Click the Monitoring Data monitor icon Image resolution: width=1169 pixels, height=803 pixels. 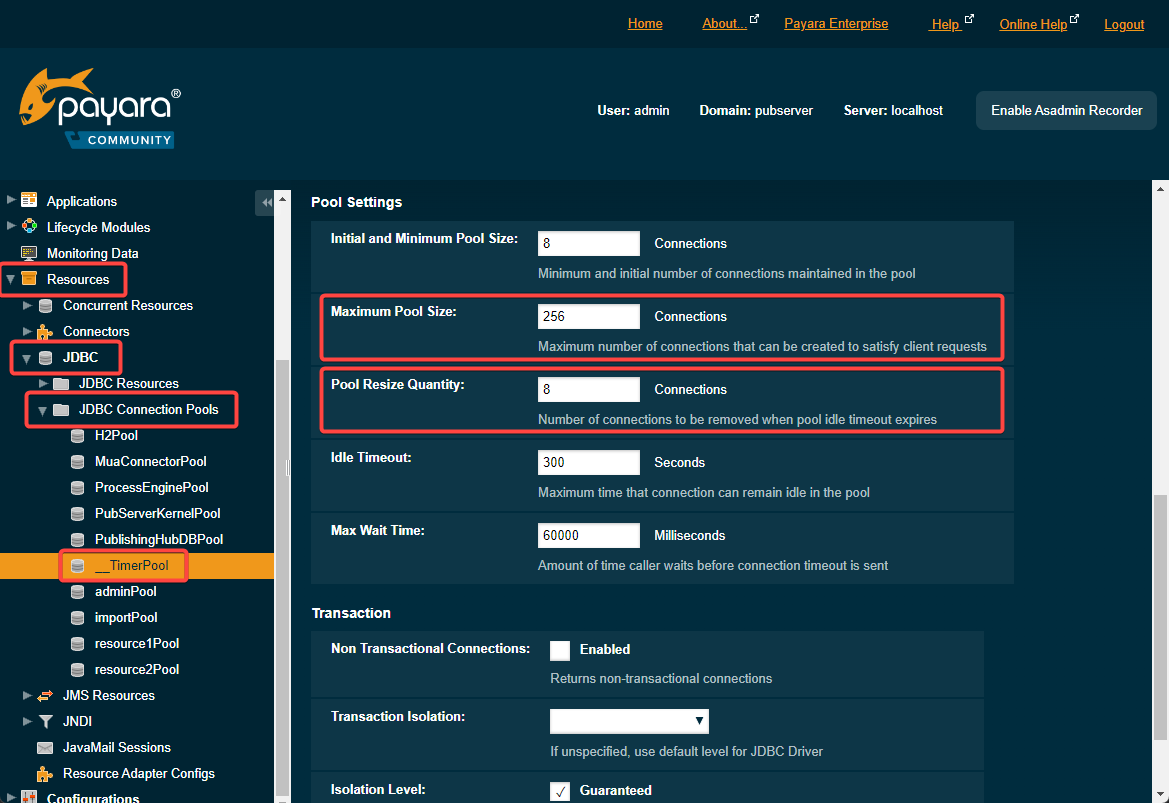[x=29, y=253]
